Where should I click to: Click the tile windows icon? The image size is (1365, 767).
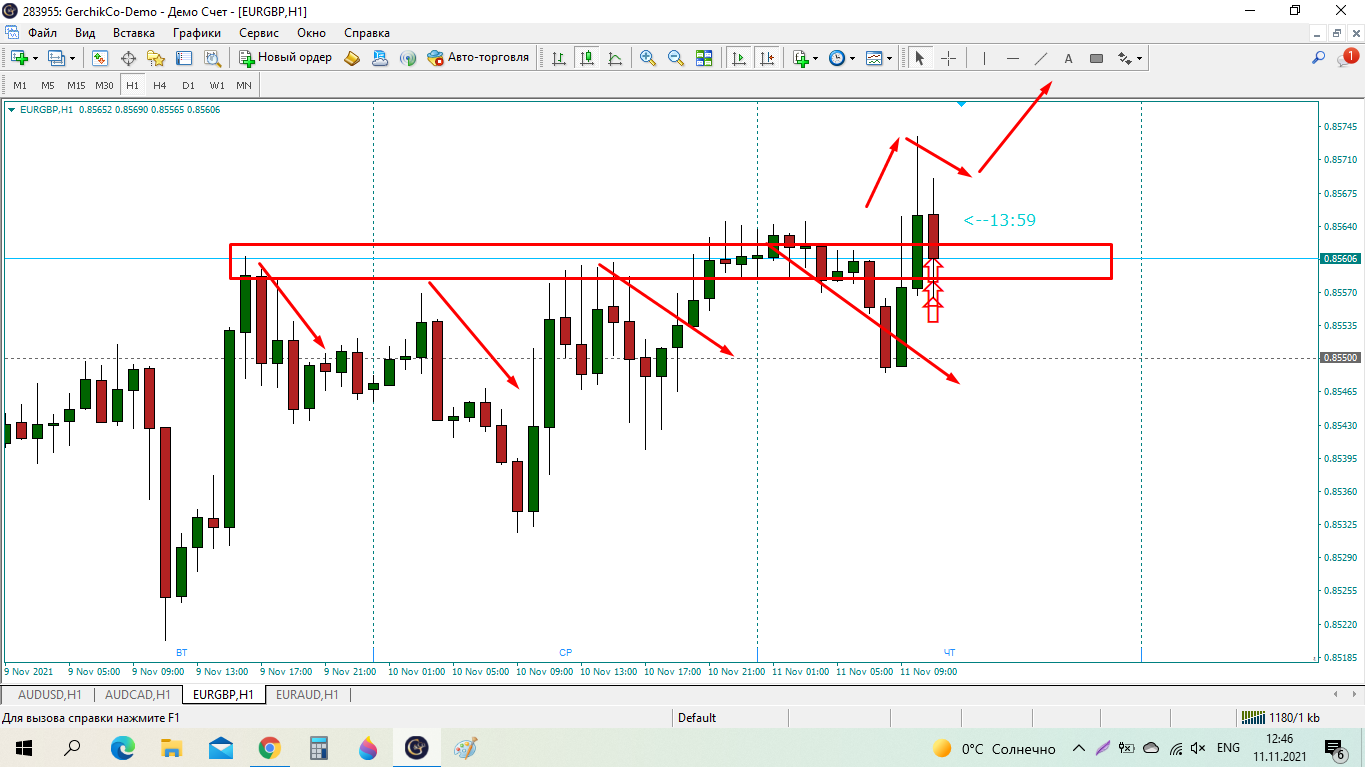coord(704,58)
